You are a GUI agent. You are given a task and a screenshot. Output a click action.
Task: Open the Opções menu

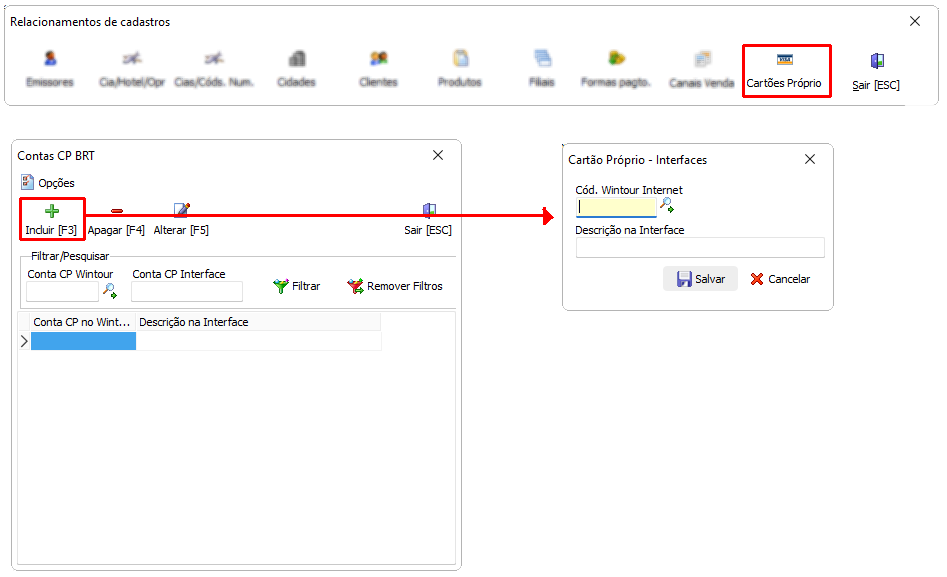(48, 183)
